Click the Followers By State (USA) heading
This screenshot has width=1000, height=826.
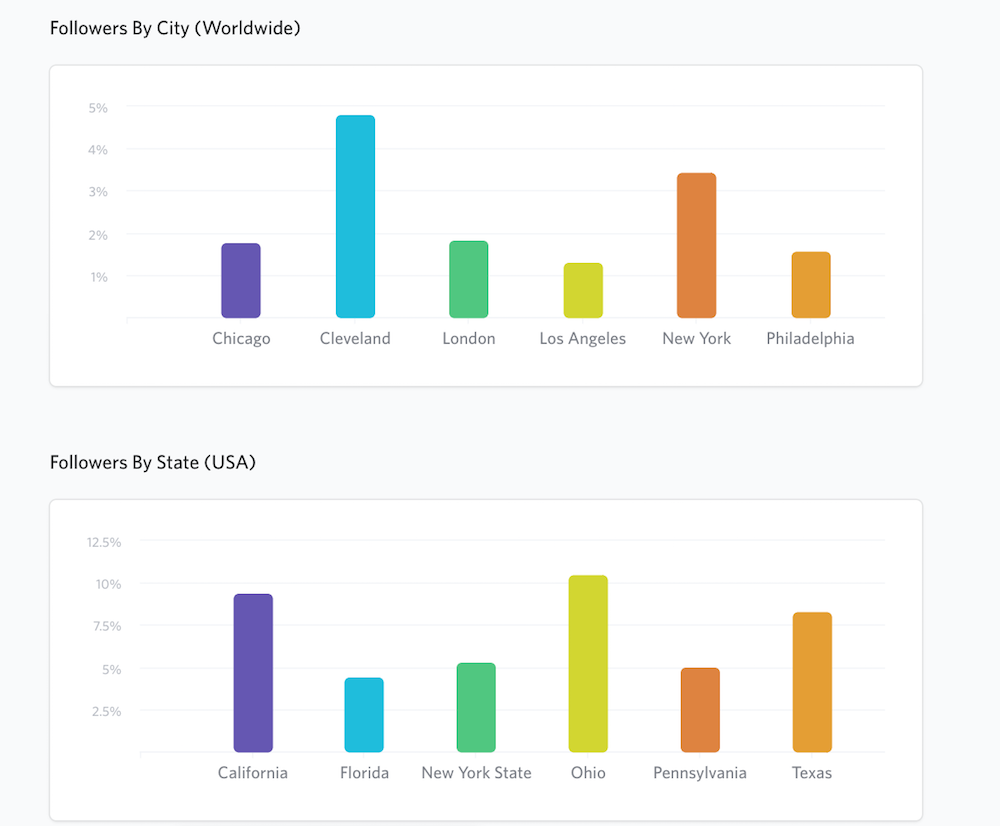[x=153, y=463]
